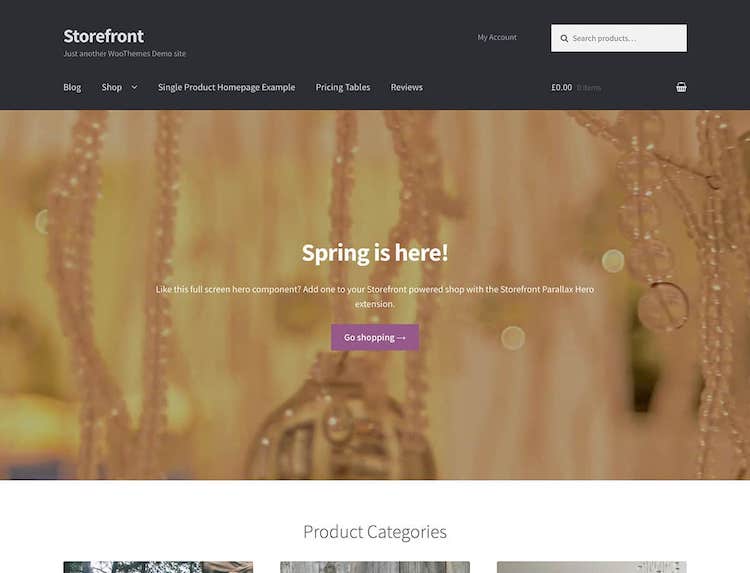Click the £0.00 cart total

tap(561, 87)
